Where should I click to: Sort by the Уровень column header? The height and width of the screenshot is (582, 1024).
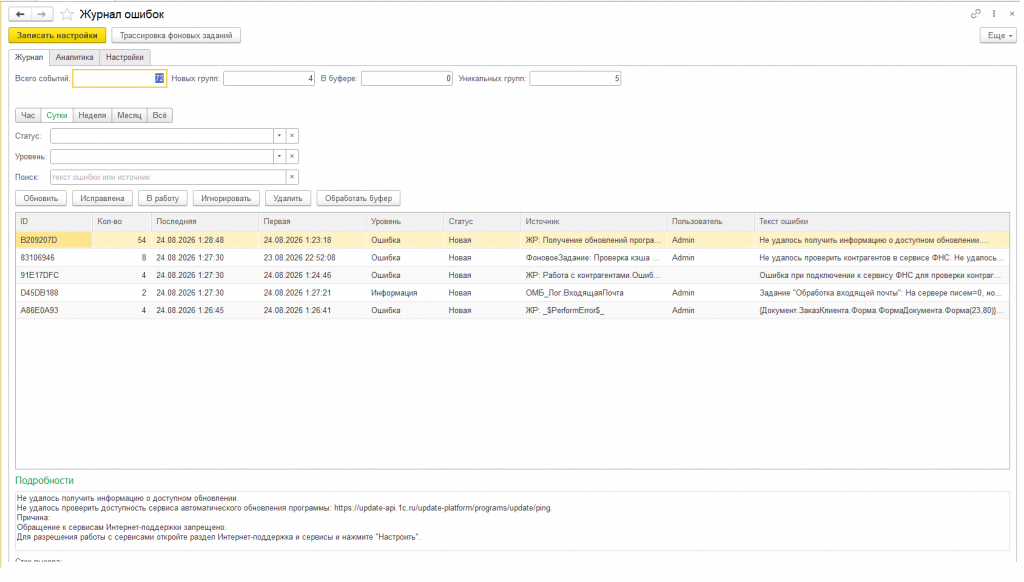click(404, 222)
